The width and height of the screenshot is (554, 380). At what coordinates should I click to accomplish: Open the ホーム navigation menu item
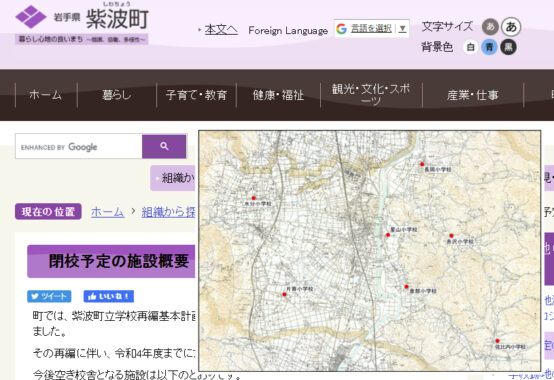click(x=46, y=95)
